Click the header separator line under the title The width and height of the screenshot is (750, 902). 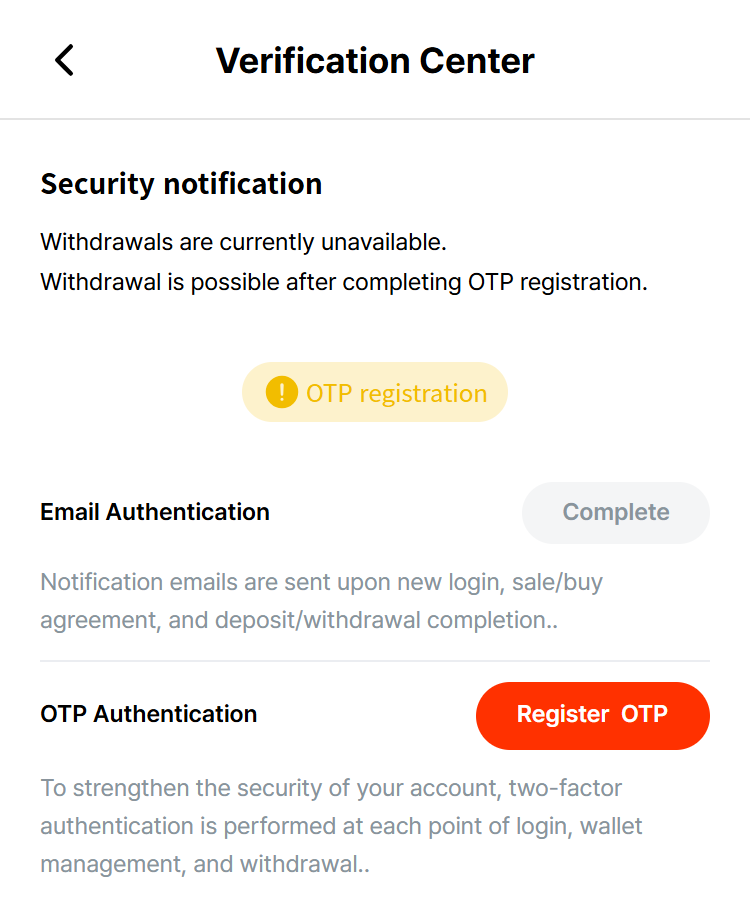click(375, 119)
